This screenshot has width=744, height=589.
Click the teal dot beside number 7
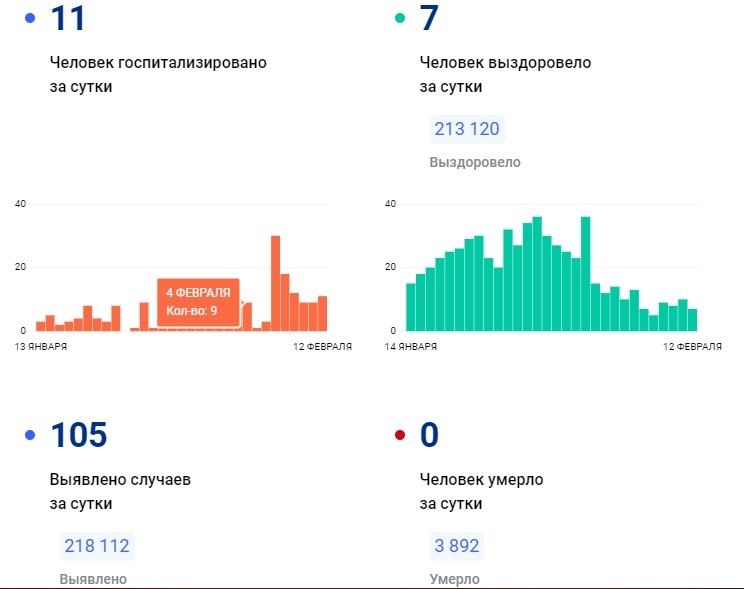tap(400, 18)
